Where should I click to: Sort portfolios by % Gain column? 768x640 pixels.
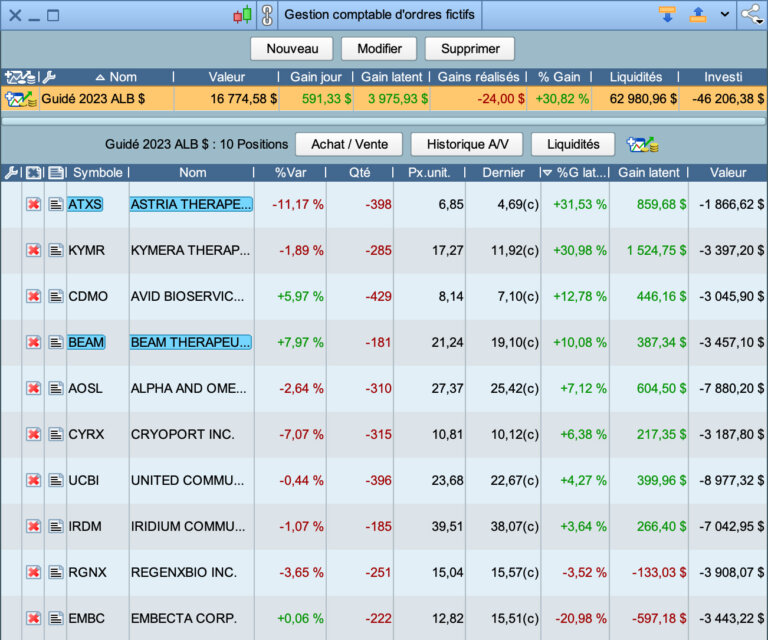coord(559,77)
